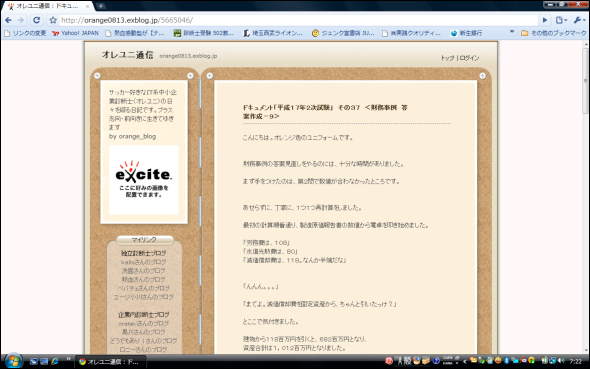Open その他のブックマーク folder
This screenshot has height=369, width=590.
point(554,33)
